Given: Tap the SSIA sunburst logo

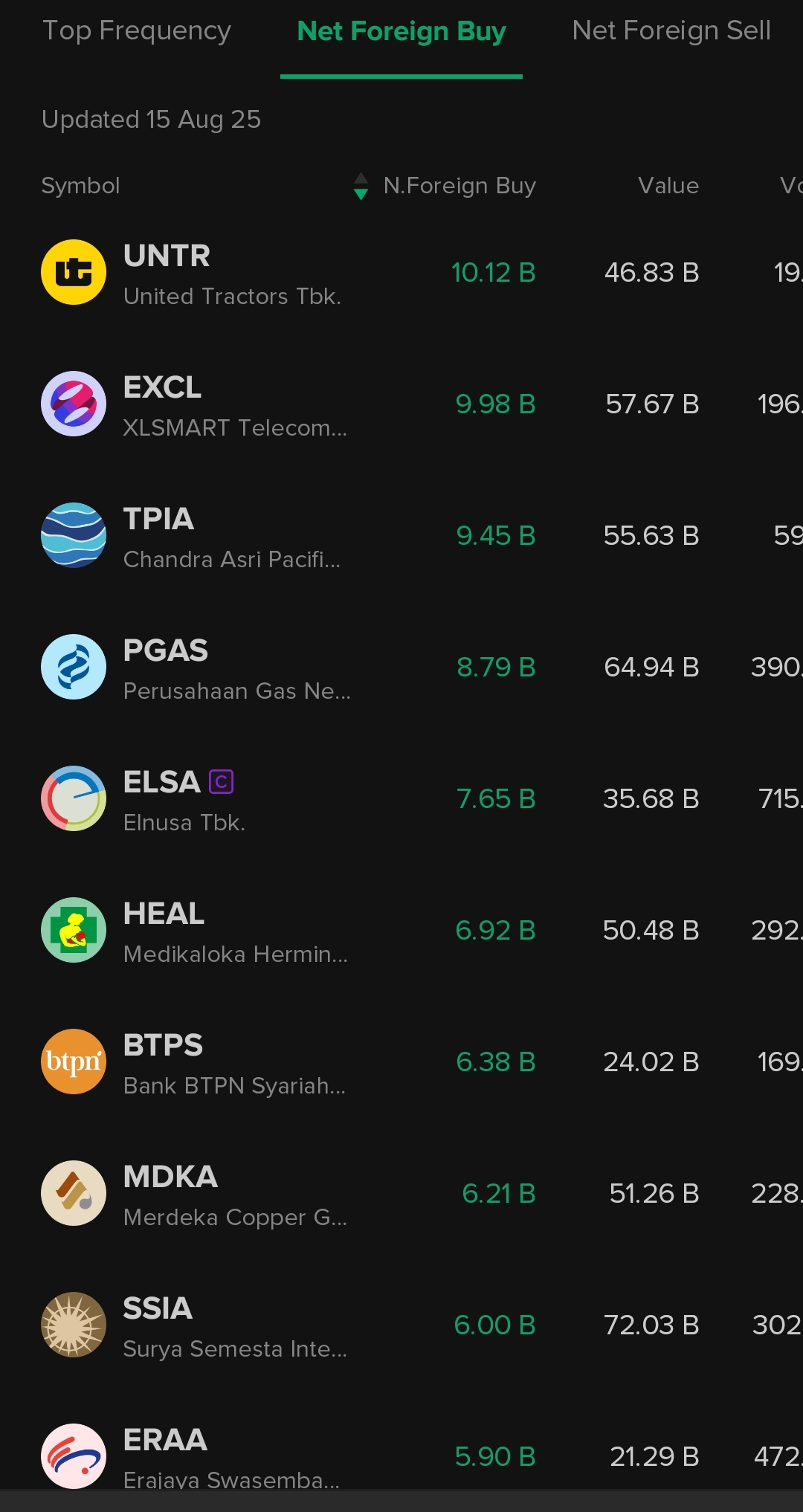Looking at the screenshot, I should 74,1325.
